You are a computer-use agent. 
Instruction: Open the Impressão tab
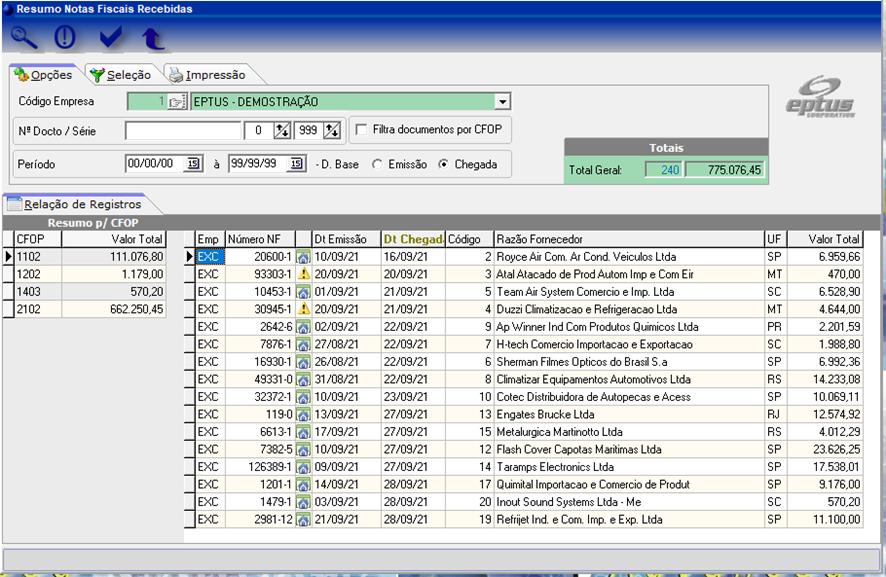click(x=206, y=75)
